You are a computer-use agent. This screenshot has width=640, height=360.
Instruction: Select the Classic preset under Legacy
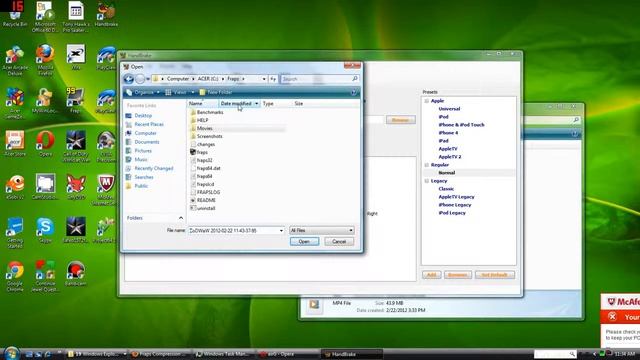click(x=446, y=189)
